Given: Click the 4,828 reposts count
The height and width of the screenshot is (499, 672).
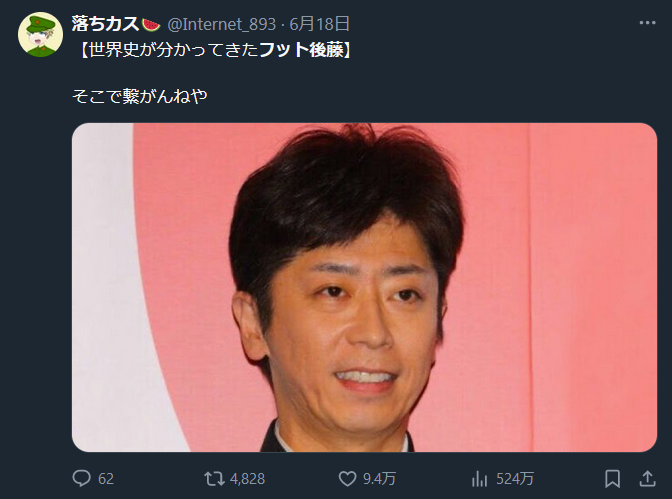Looking at the screenshot, I should (x=247, y=478).
